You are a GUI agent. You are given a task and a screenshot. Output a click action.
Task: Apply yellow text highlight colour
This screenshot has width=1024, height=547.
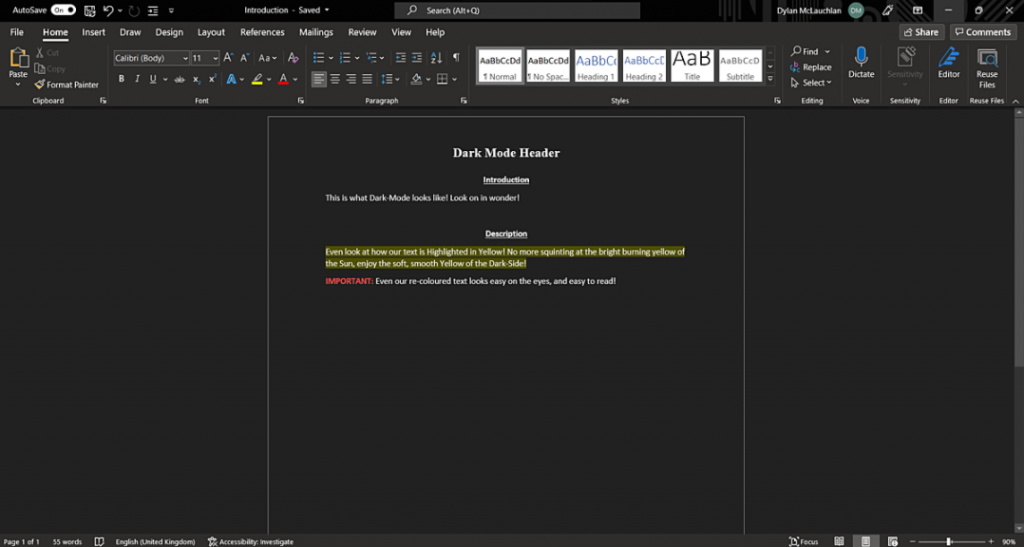[x=257, y=80]
